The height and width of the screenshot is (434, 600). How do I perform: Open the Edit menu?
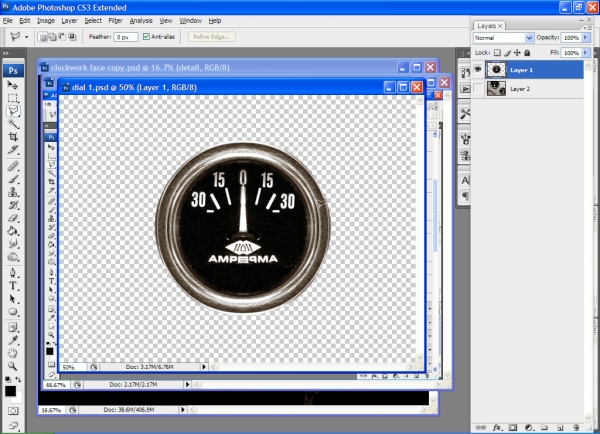pos(25,21)
